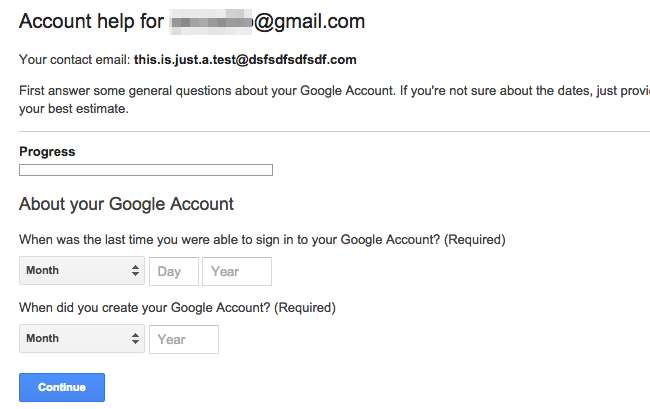Image resolution: width=650 pixels, height=409 pixels.
Task: Click the arrows on the last sign-in Month selector
Action: 136,271
